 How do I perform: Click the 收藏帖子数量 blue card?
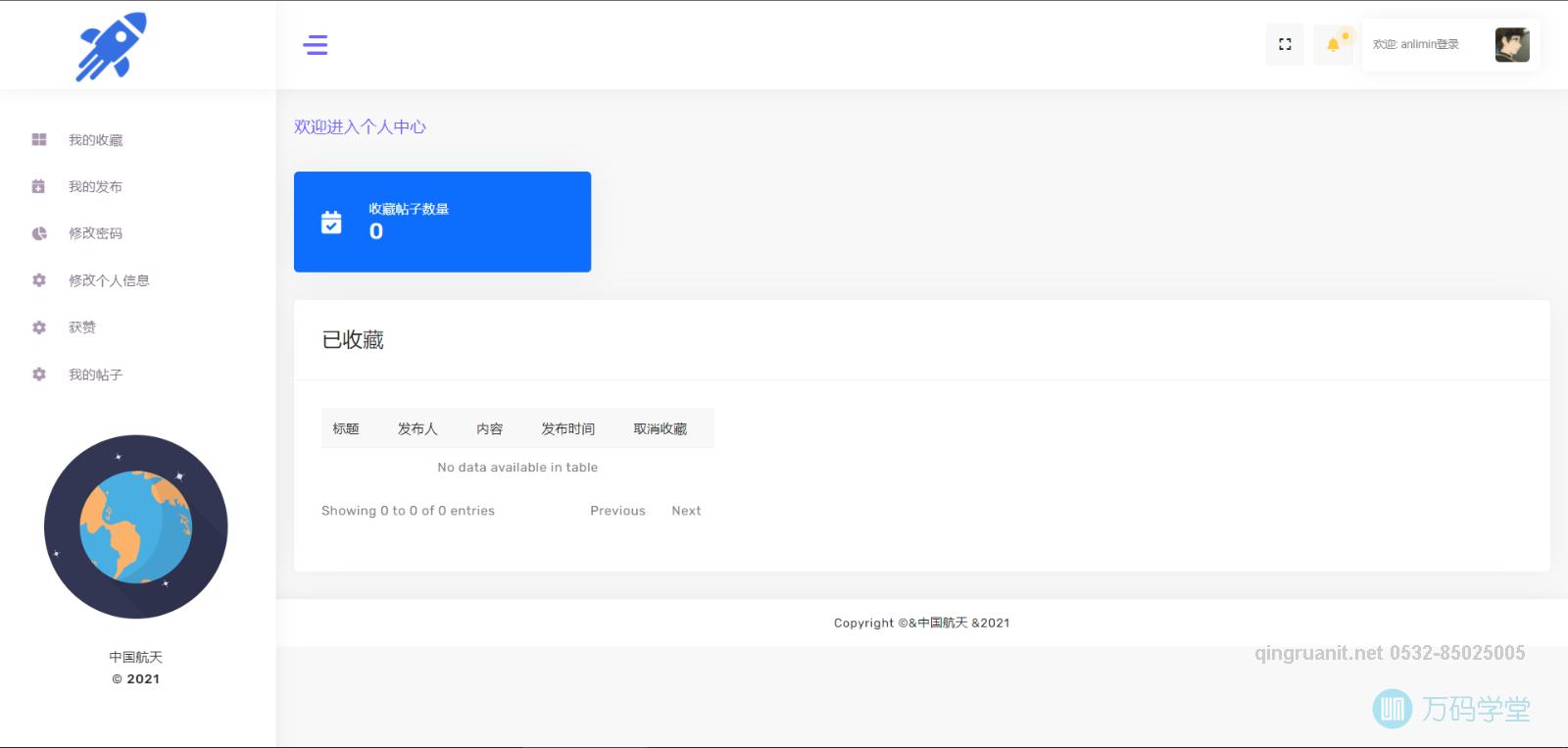tap(442, 222)
